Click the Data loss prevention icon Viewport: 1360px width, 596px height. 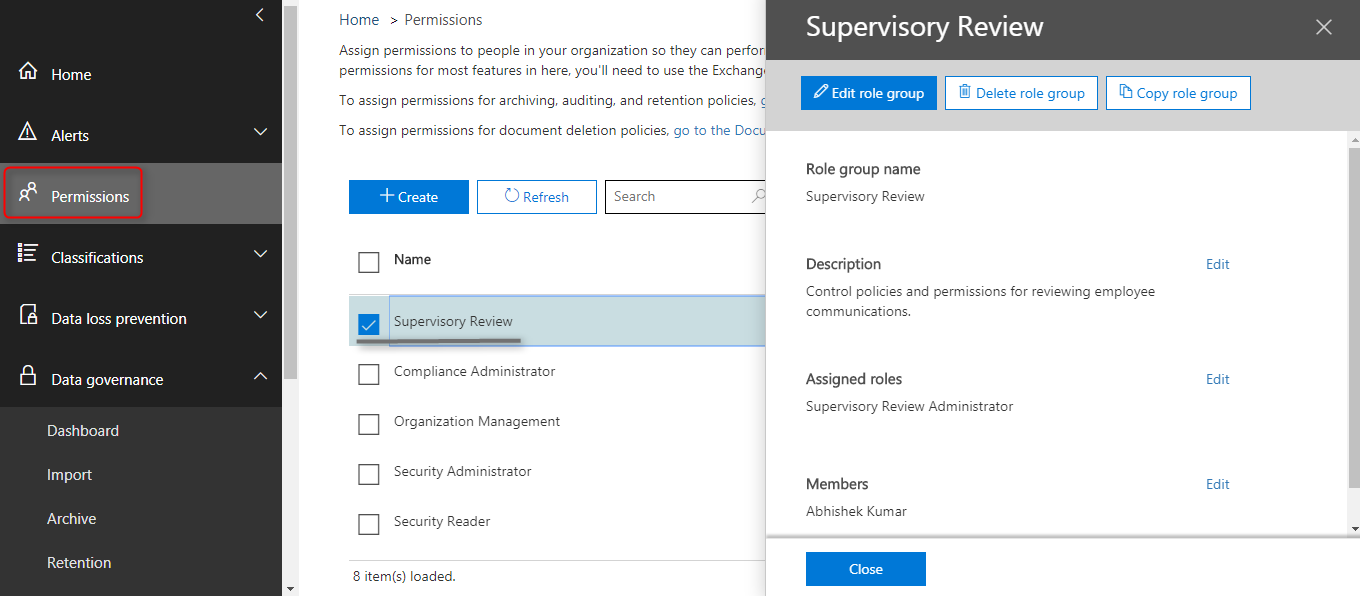coord(28,316)
